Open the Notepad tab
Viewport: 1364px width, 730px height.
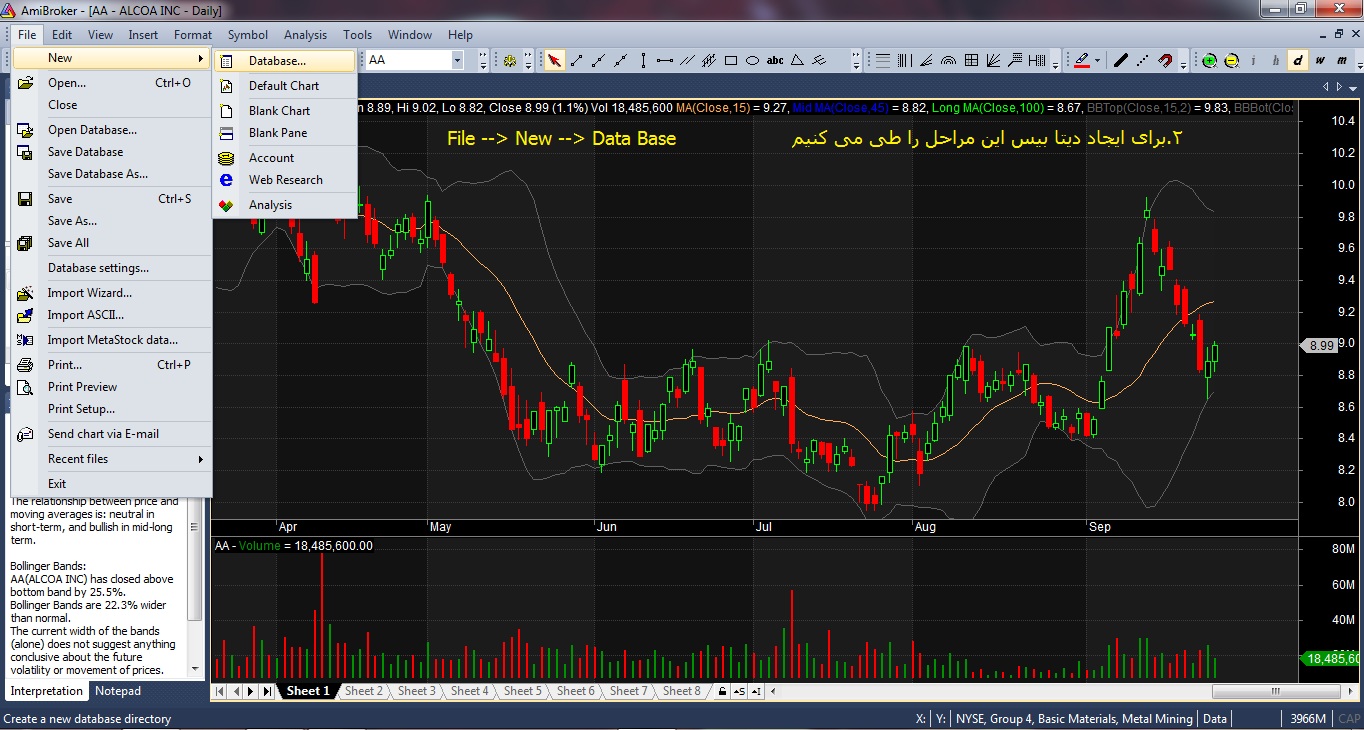[x=118, y=691]
